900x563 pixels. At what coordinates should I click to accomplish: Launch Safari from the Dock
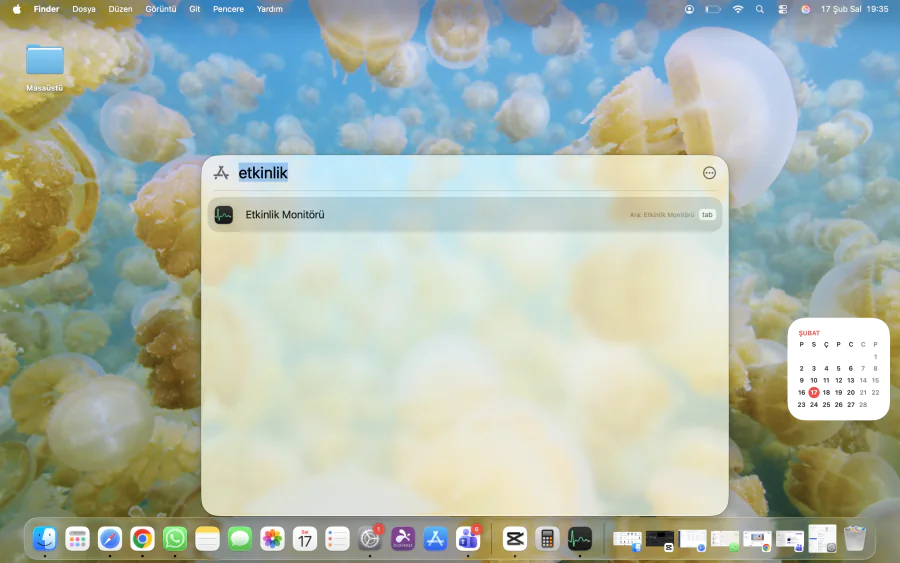110,539
